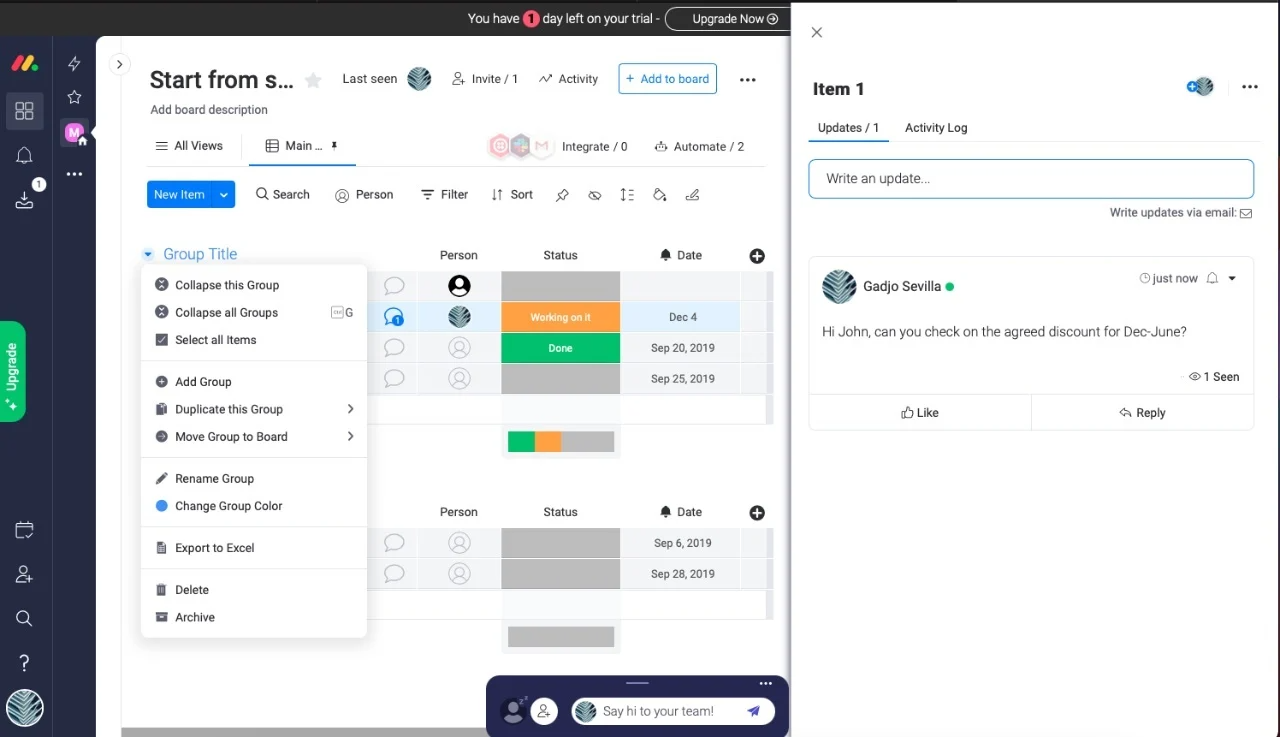
Task: Click the Write an update text field
Action: point(1030,179)
